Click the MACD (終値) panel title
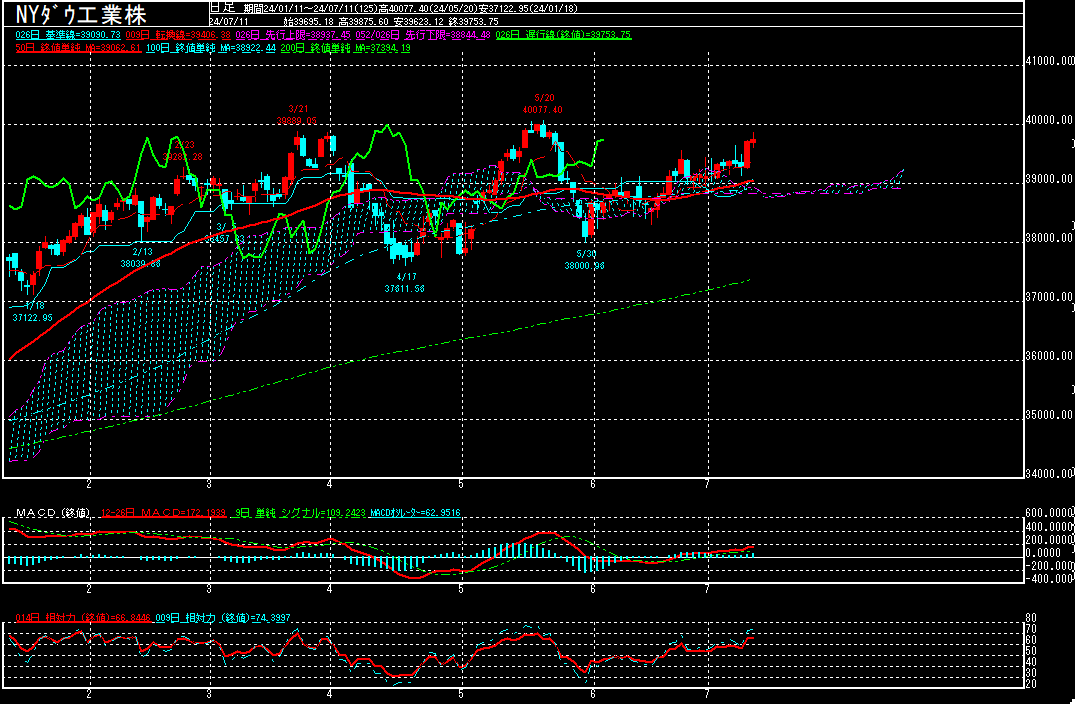Screen dimensions: 1076x704 pyautogui.click(x=53, y=513)
